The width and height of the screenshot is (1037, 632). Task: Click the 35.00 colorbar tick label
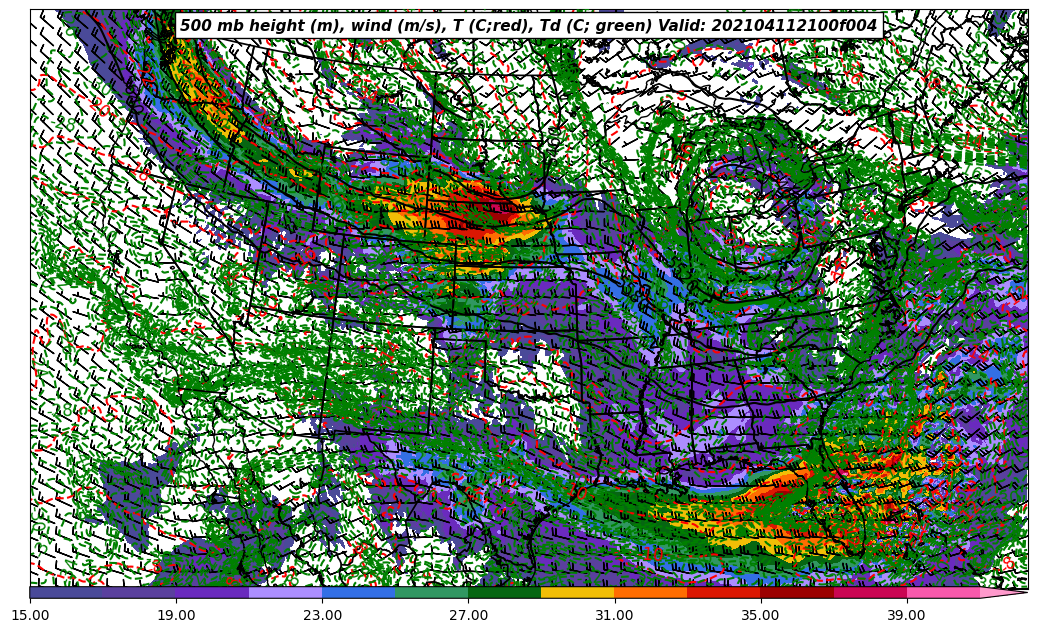pyautogui.click(x=760, y=615)
